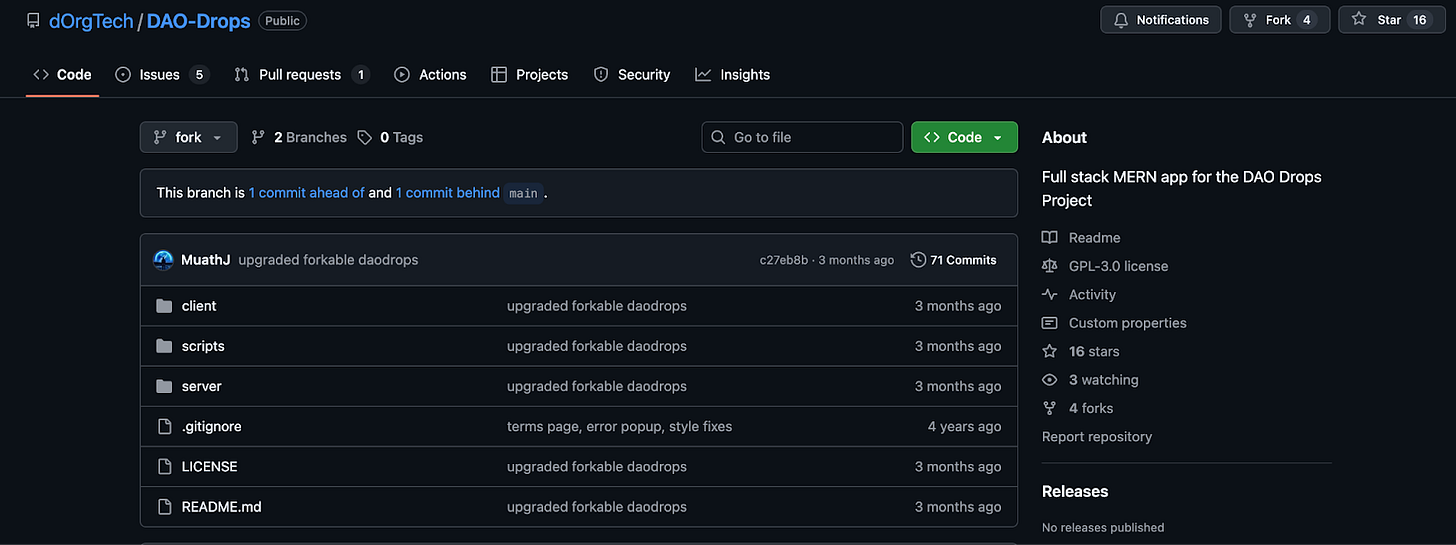Screen dimensions: 1456x545
Task: Click the pulse icon beside Activity
Action: (1050, 295)
